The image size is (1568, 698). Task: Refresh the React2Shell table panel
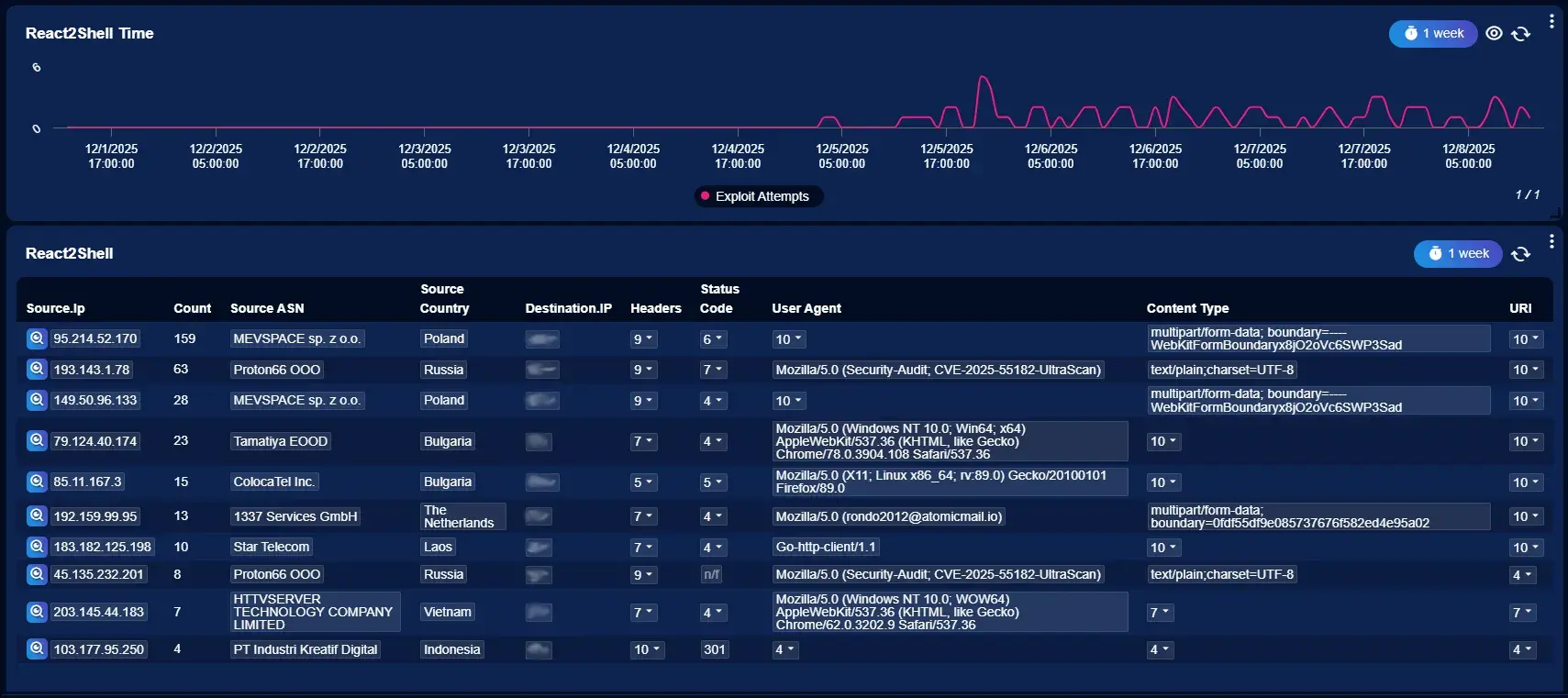1520,254
